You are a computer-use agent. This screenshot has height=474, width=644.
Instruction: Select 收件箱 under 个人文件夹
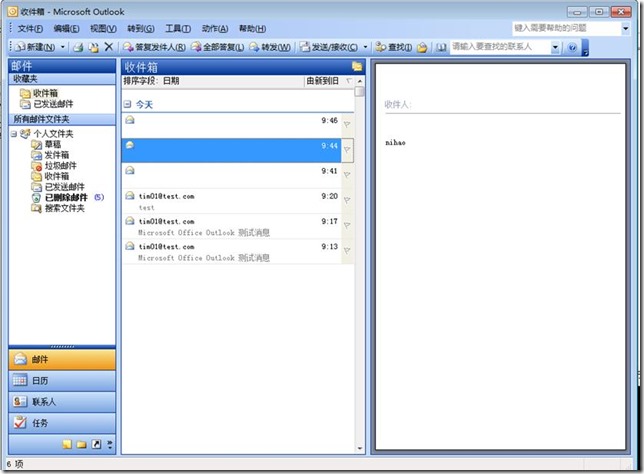(50, 176)
